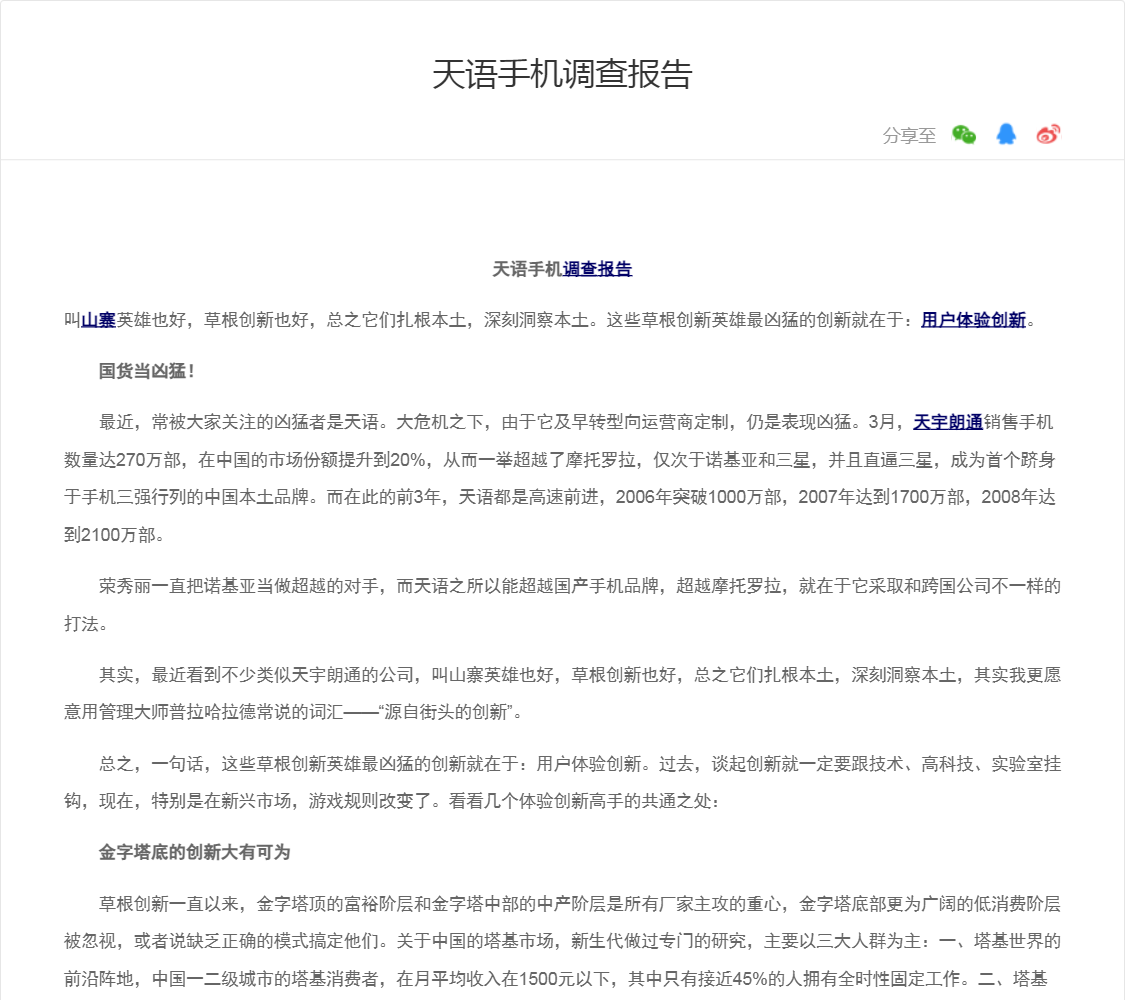Share the article to WeChat
1125x1000 pixels.
(x=964, y=134)
